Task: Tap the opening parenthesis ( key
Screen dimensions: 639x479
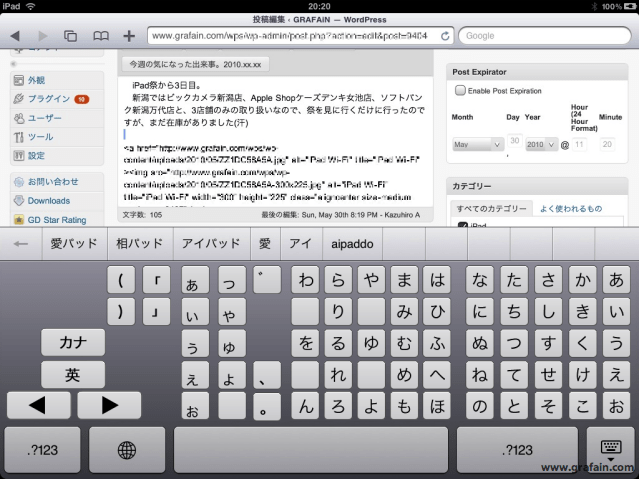Action: [121, 280]
